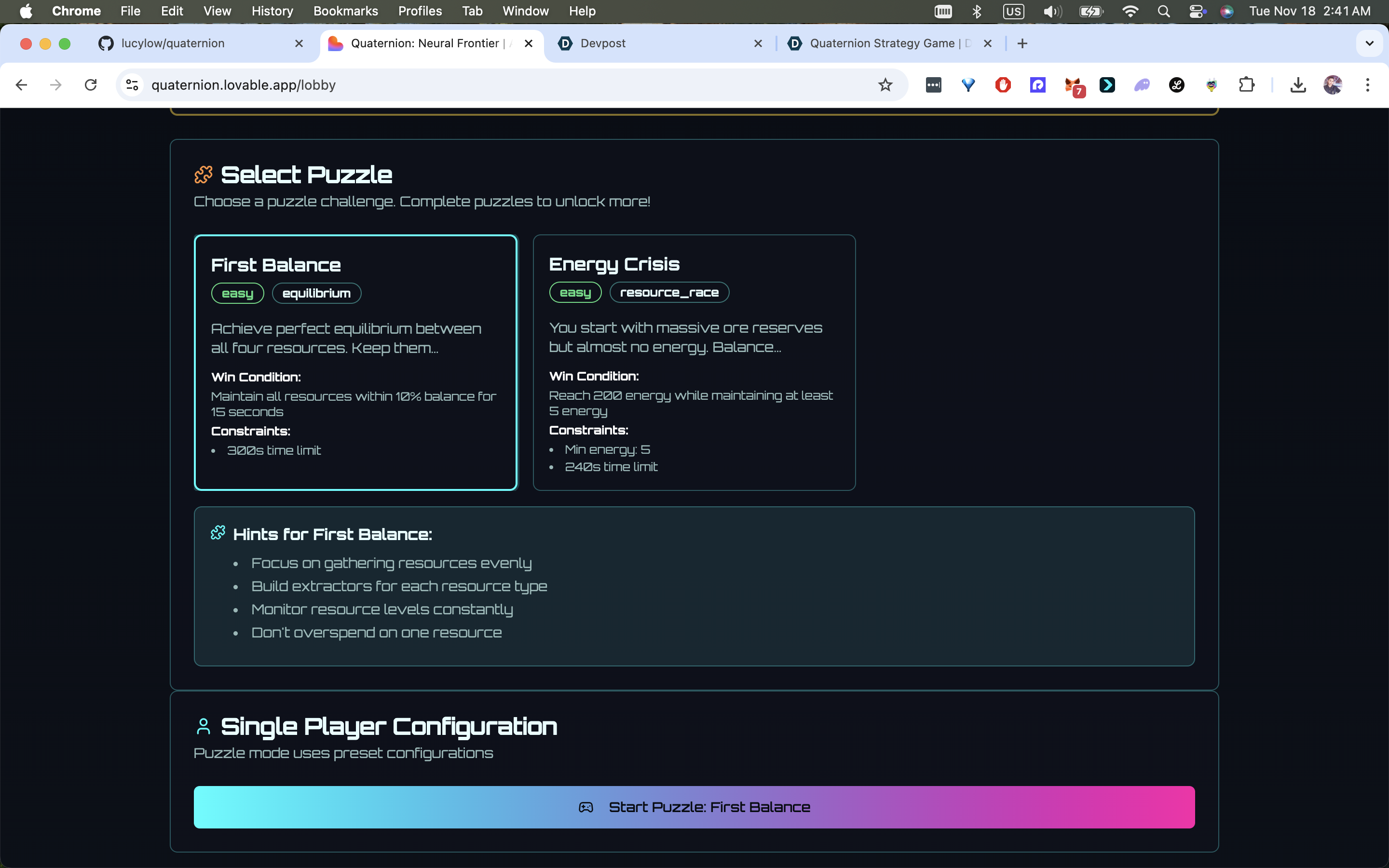
Task: Open the Extensions puzzle-piece icon
Action: (1246, 85)
